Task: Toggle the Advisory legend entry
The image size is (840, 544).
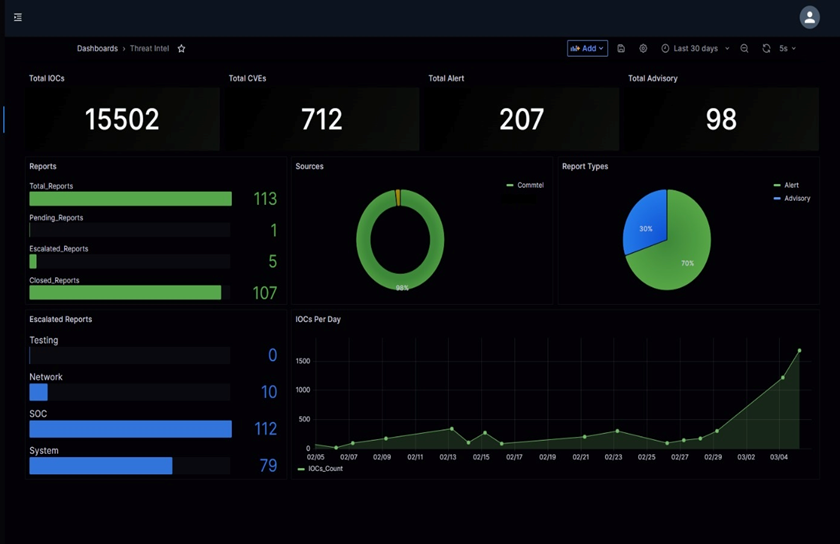Action: 796,198
